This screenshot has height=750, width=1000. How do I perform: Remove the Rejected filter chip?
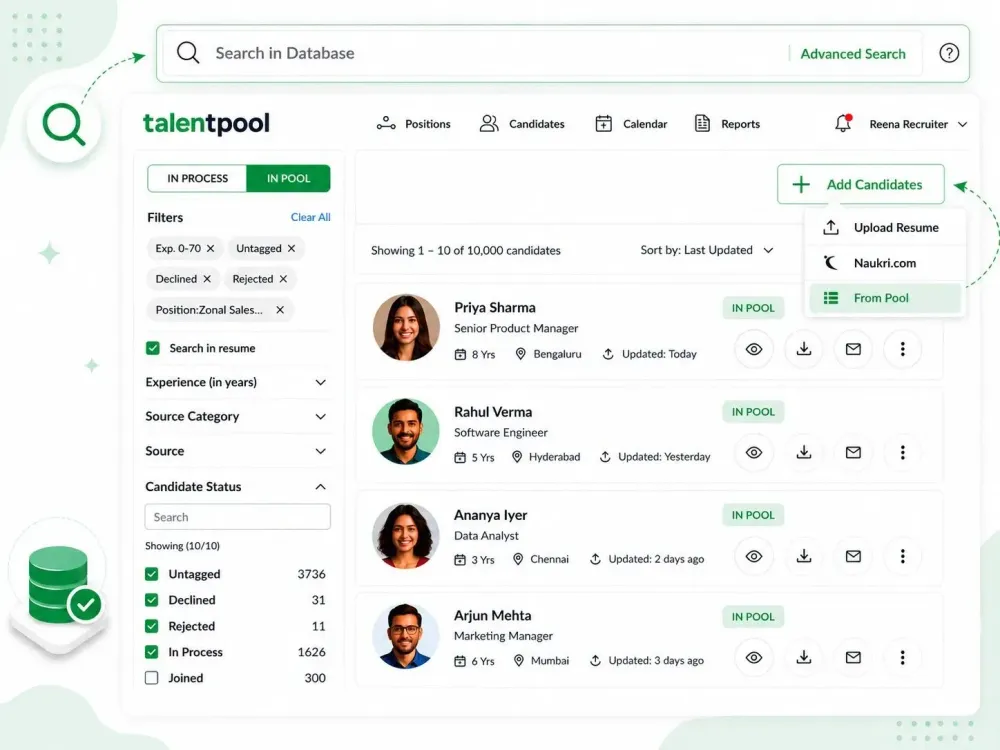tap(283, 279)
